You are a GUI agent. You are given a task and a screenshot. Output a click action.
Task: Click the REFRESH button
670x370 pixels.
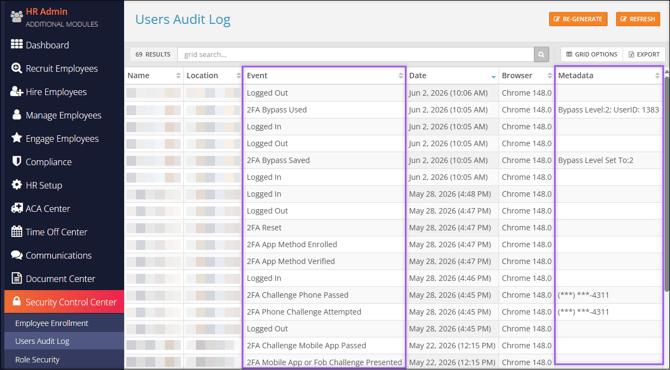pos(638,19)
